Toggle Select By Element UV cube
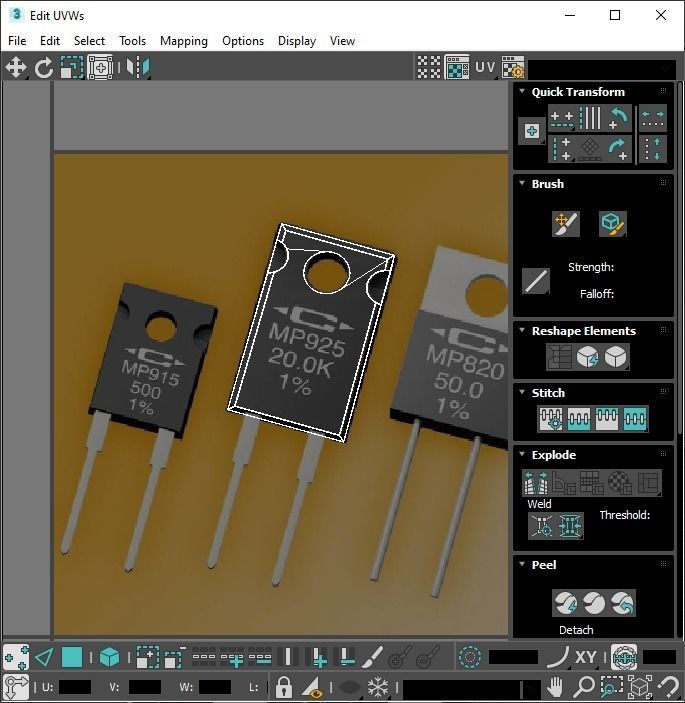Screen dimensions: 685x703 click(x=109, y=658)
